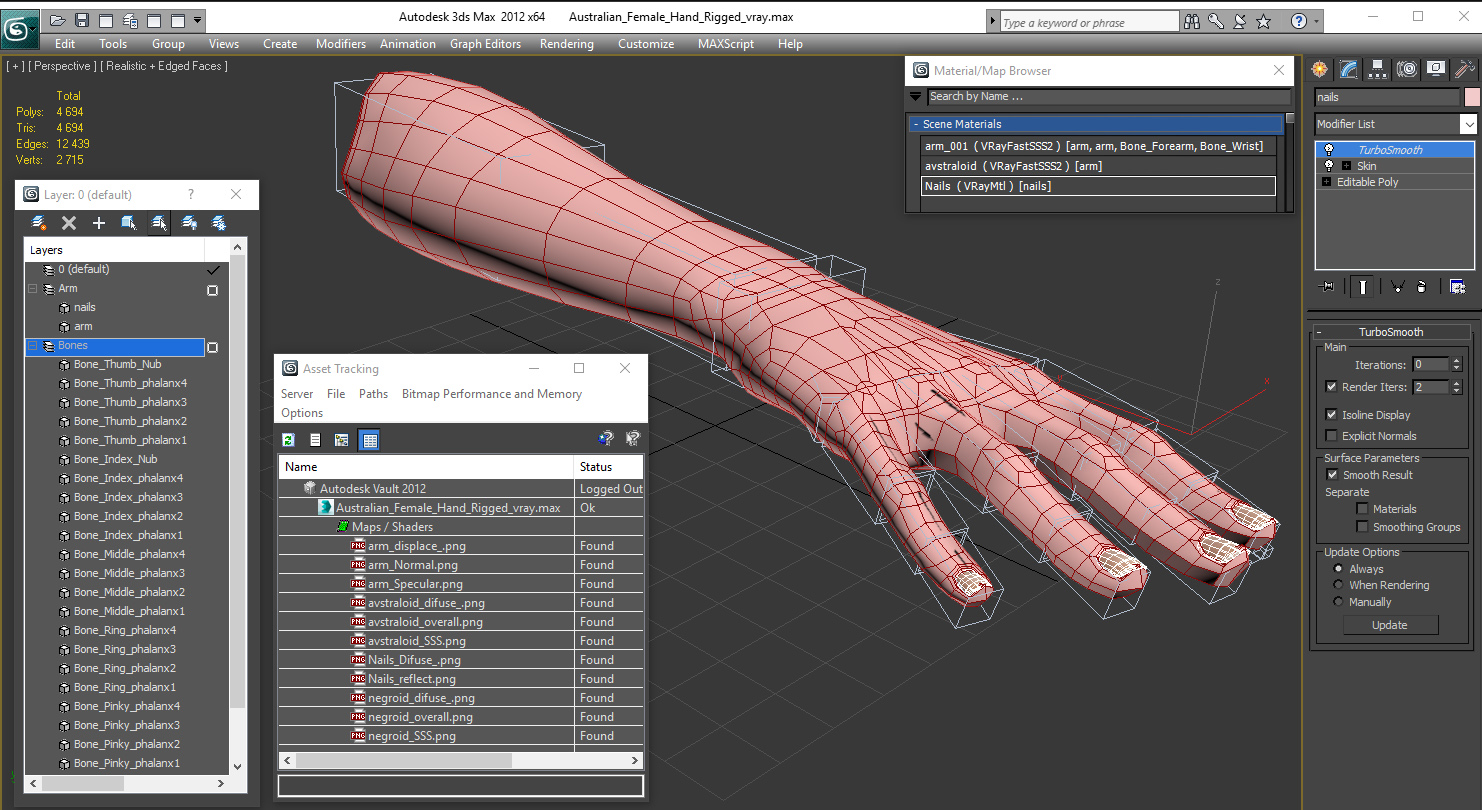
Task: Switch Asset Tracking to tree view
Action: tap(341, 439)
